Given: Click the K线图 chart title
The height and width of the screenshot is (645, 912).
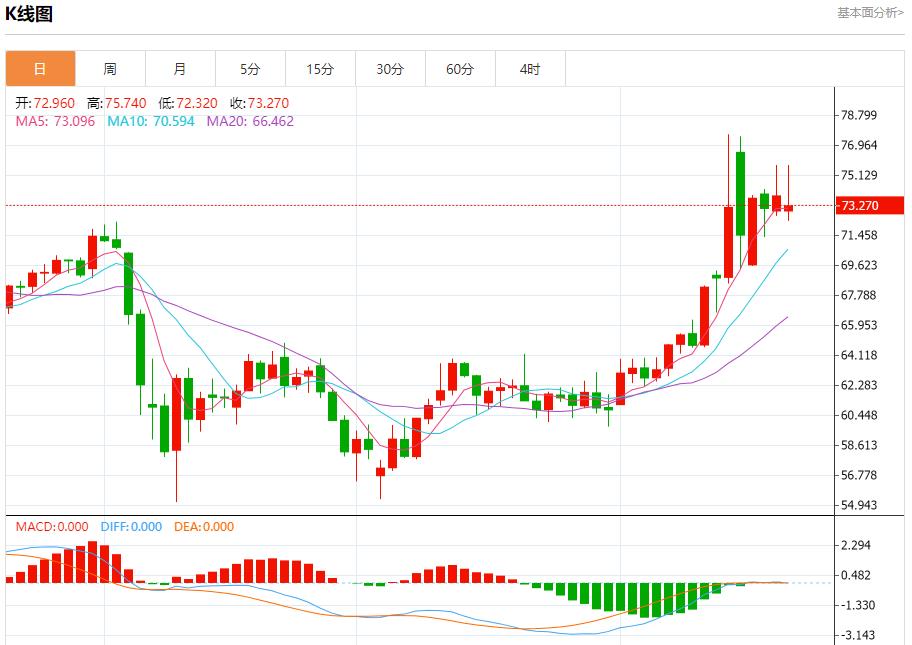Looking at the screenshot, I should pos(30,13).
